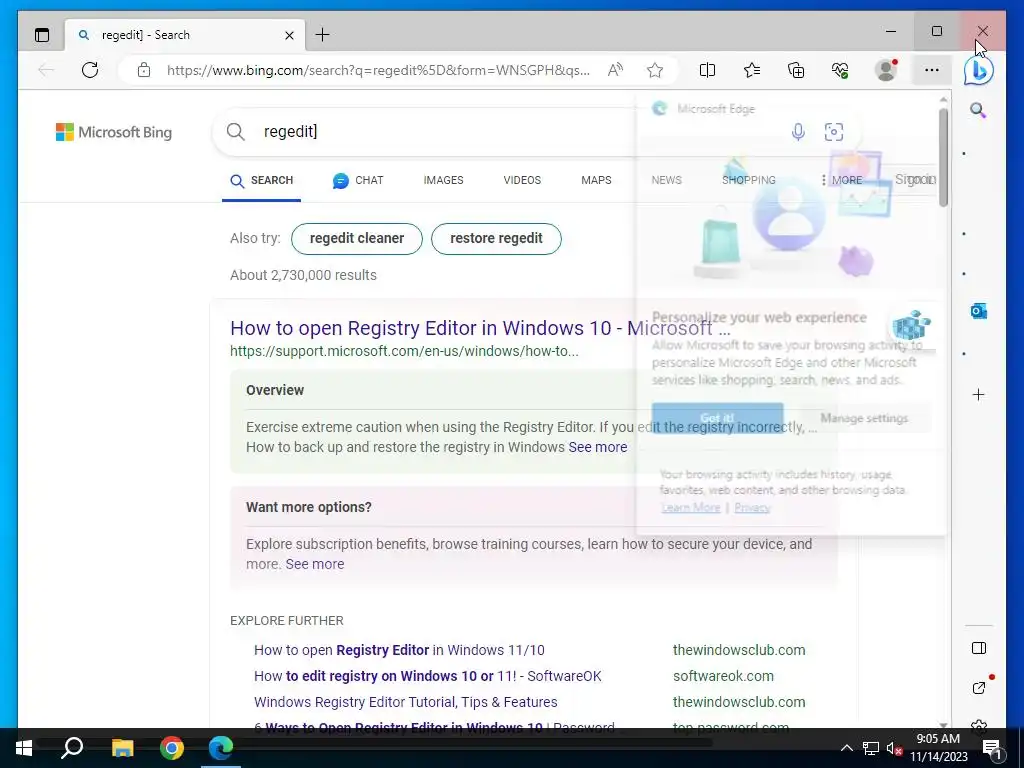The image size is (1024, 768).
Task: Open the profile avatar icon
Action: coord(886,70)
